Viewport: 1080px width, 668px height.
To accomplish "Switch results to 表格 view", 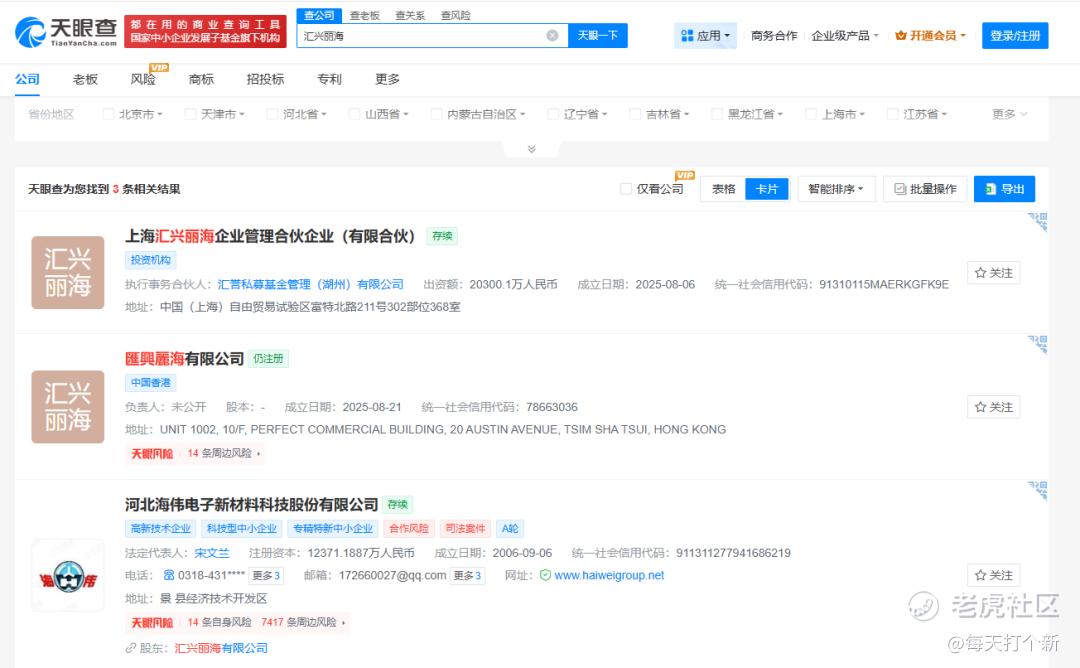I will 723,189.
